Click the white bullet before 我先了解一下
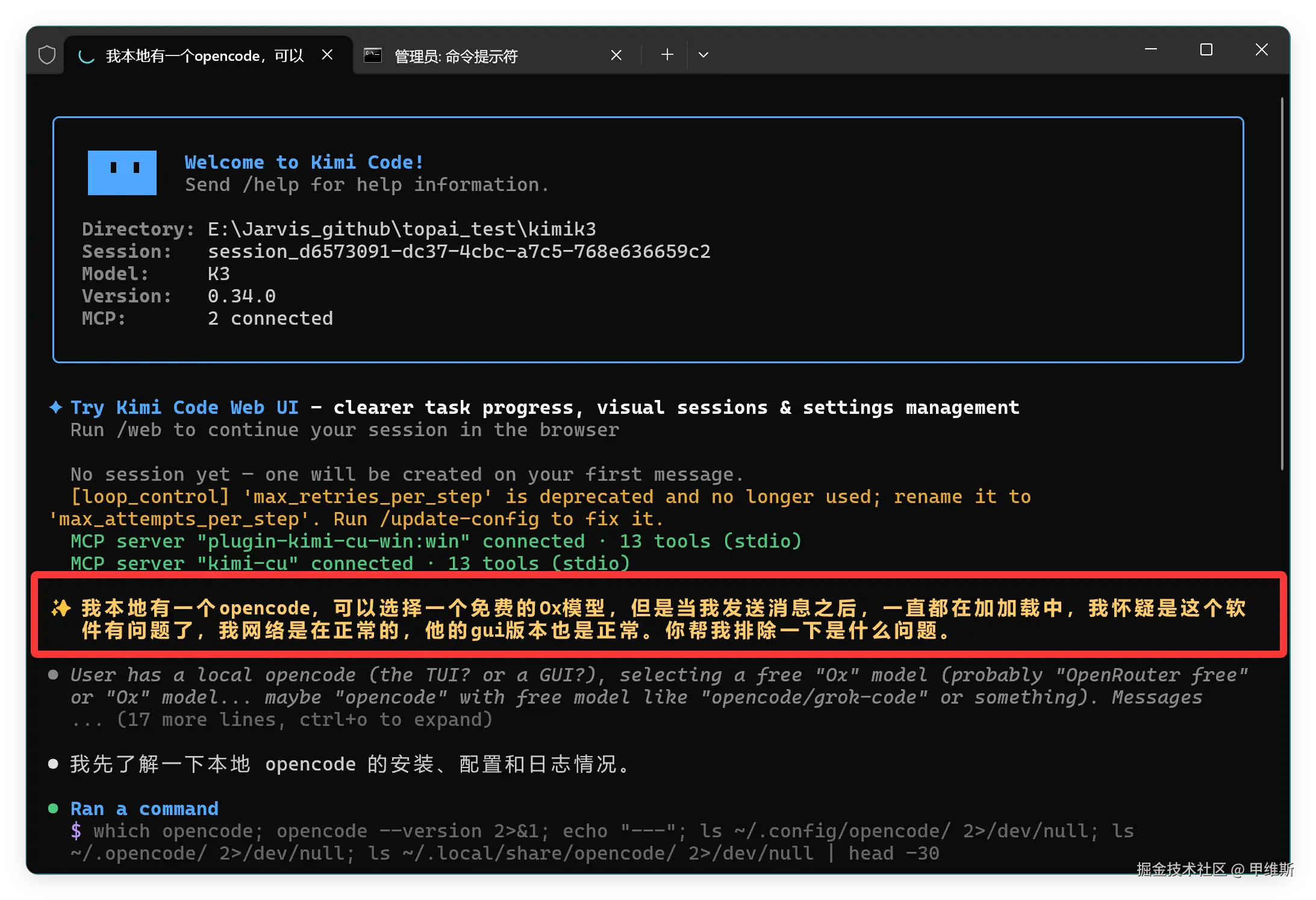Screen dimensions: 1316x900 (53, 764)
